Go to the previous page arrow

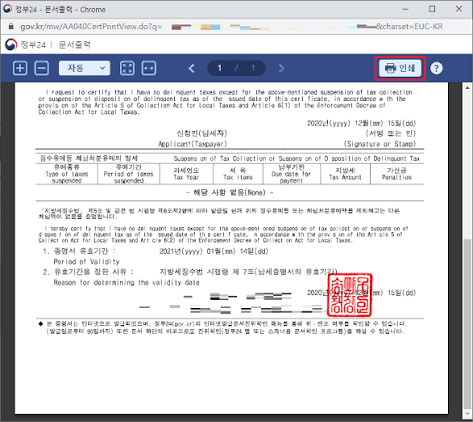pos(191,68)
